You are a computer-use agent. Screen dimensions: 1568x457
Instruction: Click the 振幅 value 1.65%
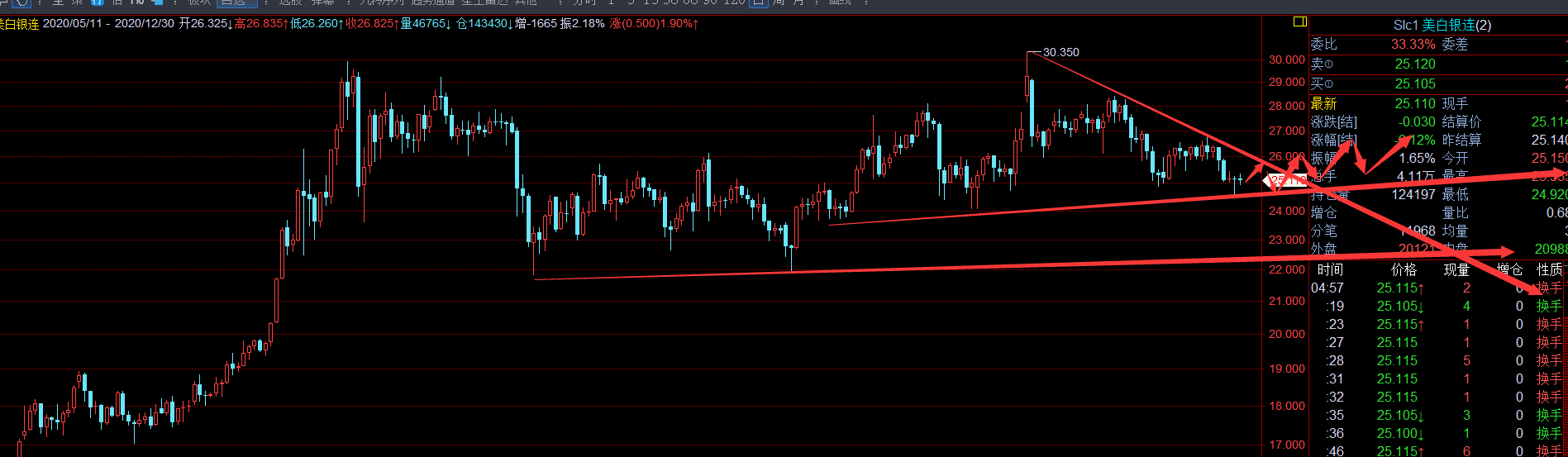(1417, 158)
